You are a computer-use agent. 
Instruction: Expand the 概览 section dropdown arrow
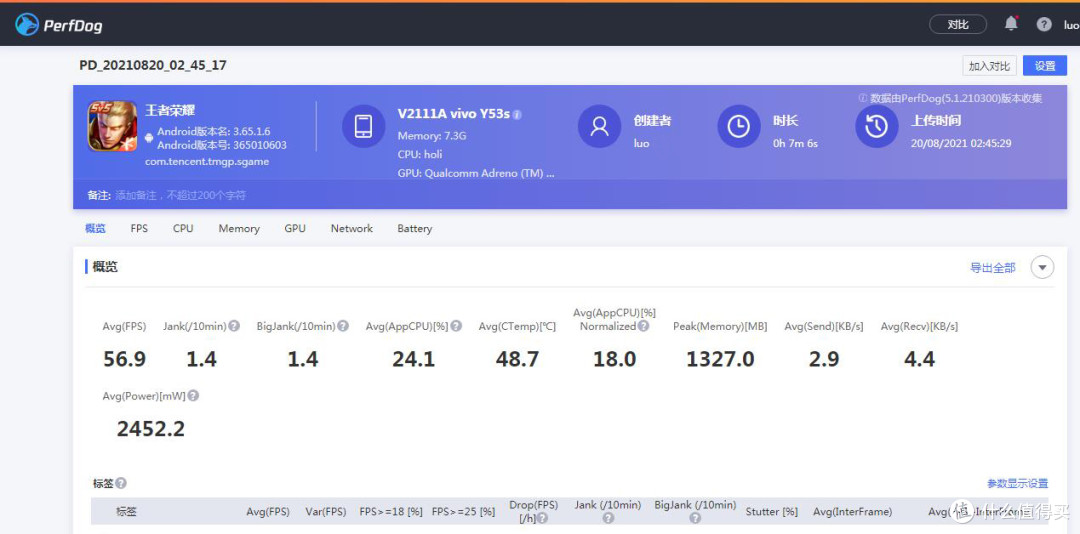[1042, 267]
